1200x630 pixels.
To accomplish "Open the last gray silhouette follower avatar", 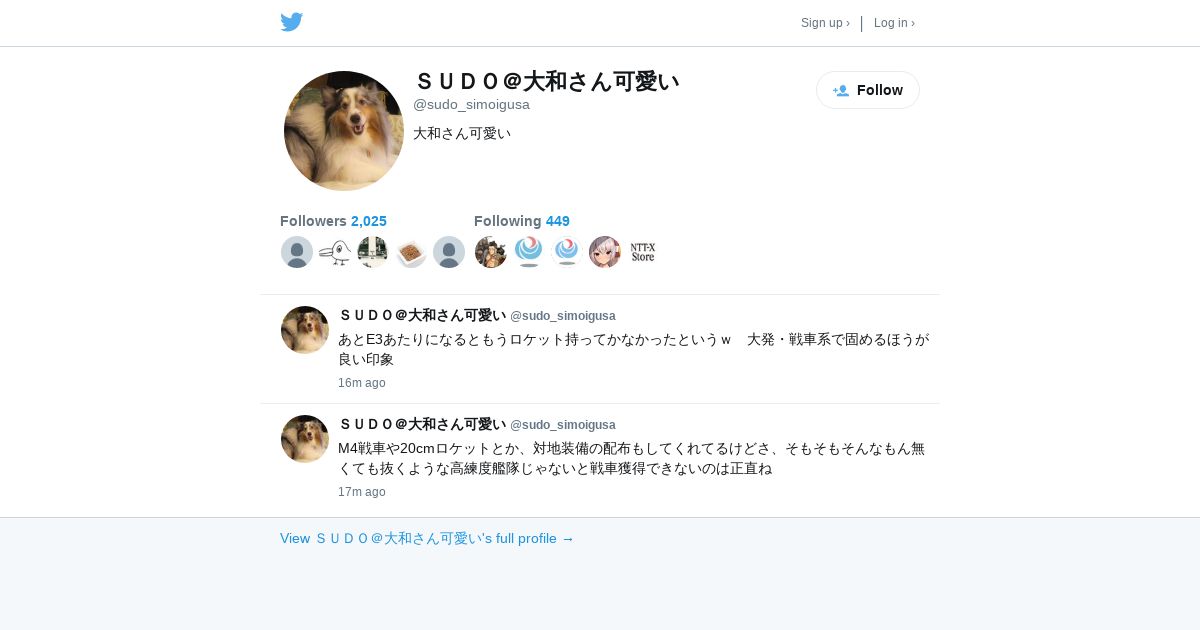I will pyautogui.click(x=449, y=252).
